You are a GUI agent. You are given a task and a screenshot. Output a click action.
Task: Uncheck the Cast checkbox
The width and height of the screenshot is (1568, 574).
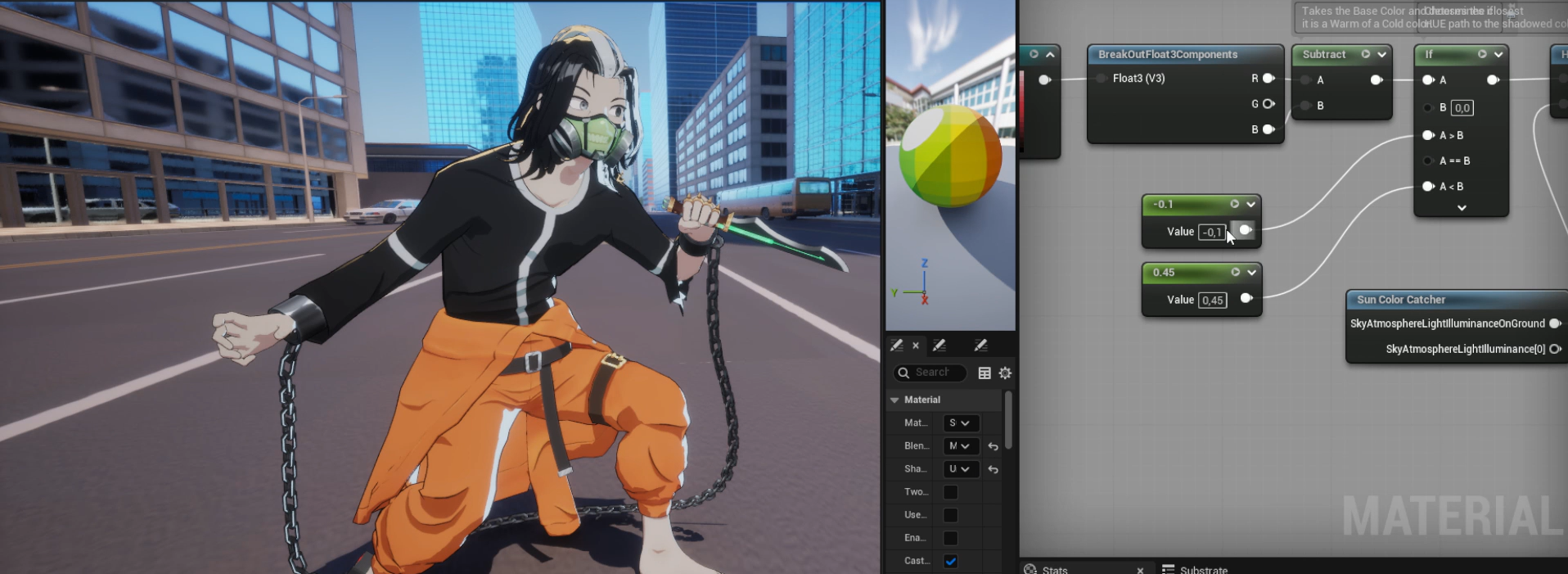pos(950,561)
